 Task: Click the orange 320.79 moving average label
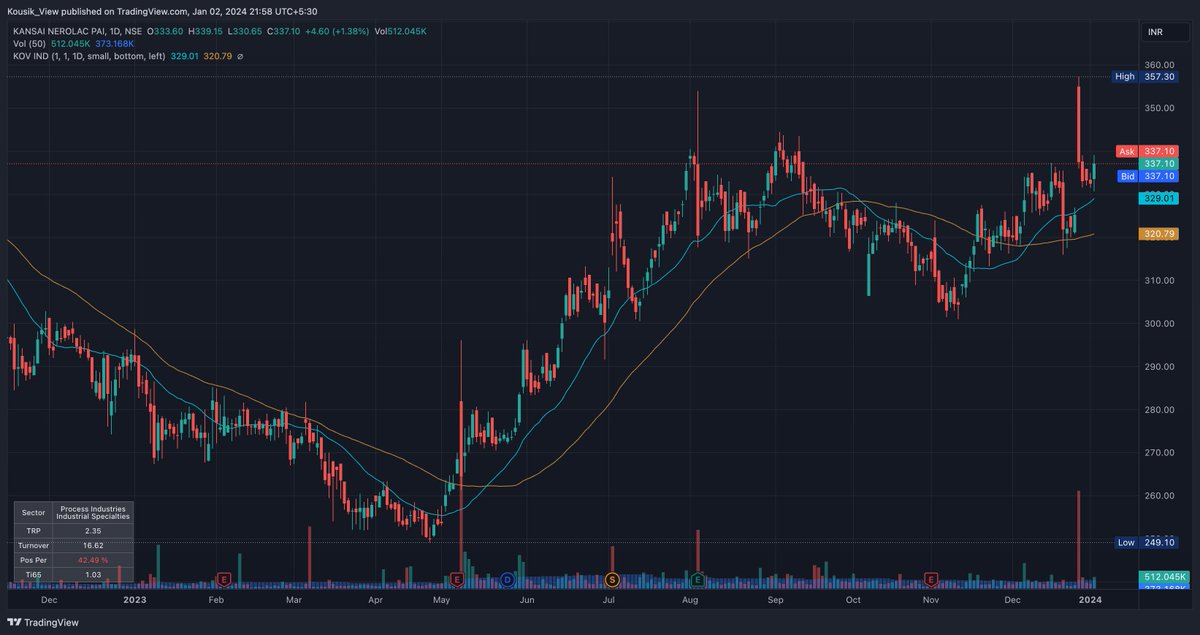coord(1159,234)
